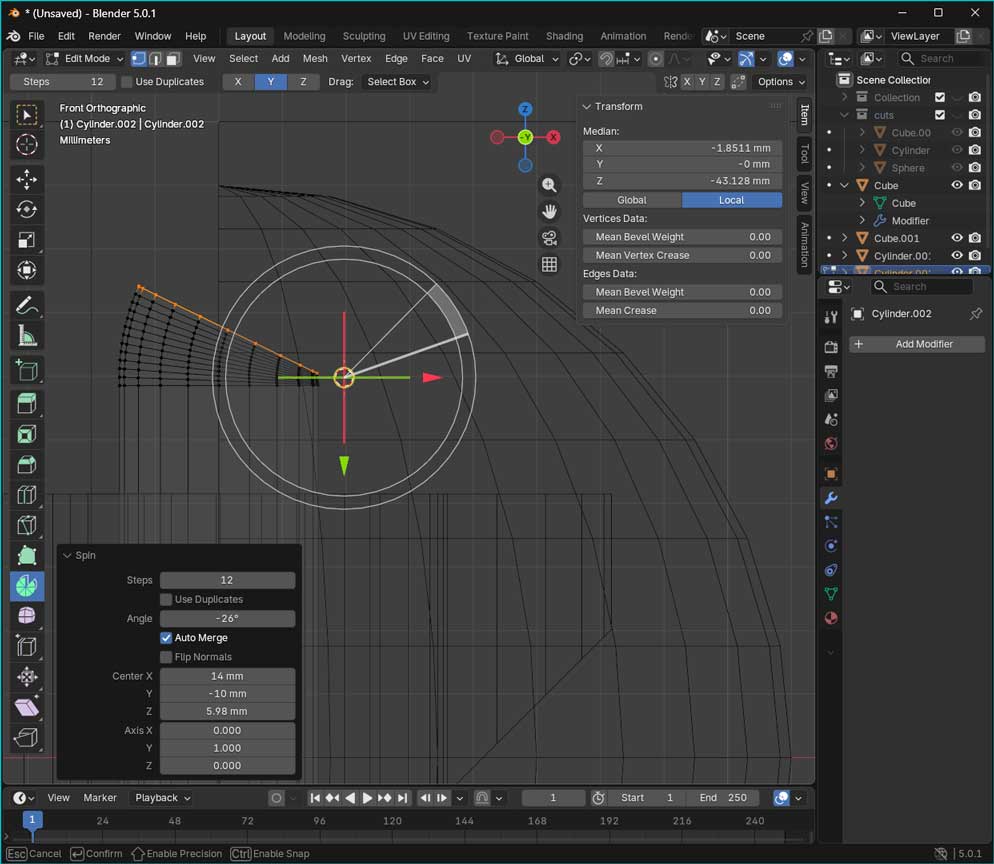Image resolution: width=994 pixels, height=864 pixels.
Task: Click the Add Modifier button
Action: pyautogui.click(x=917, y=344)
